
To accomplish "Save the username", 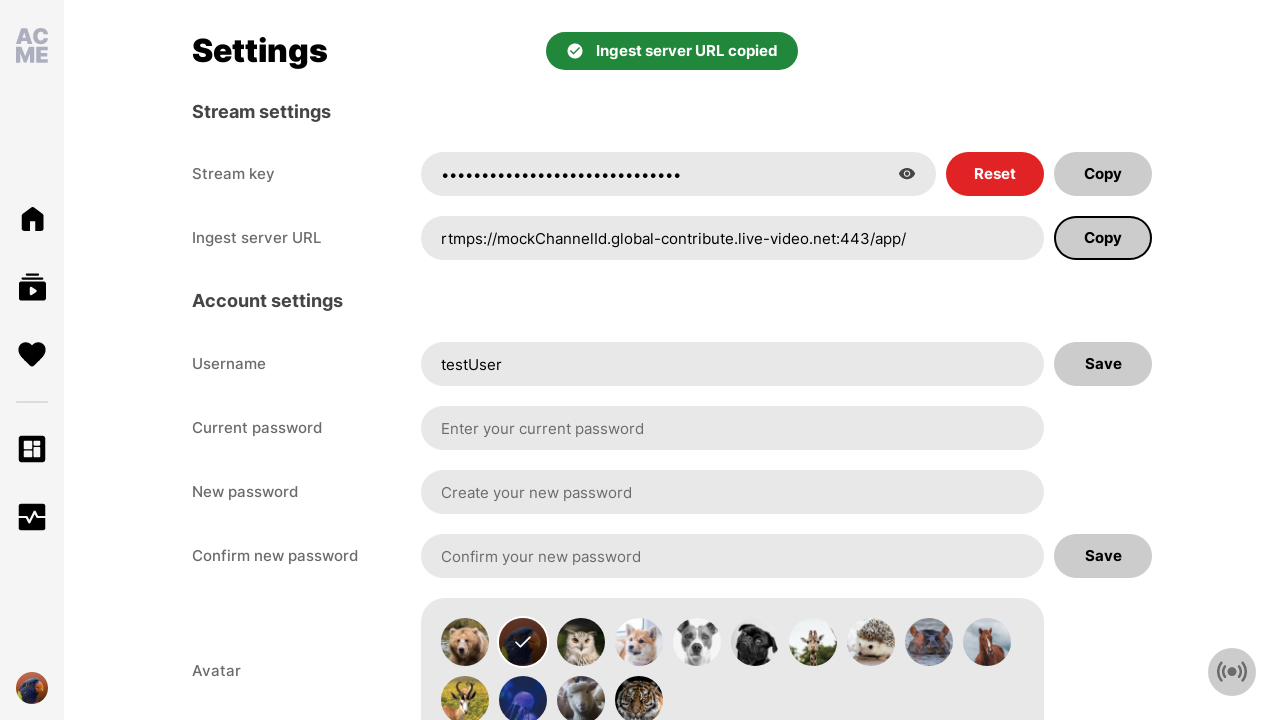I will coord(1103,364).
